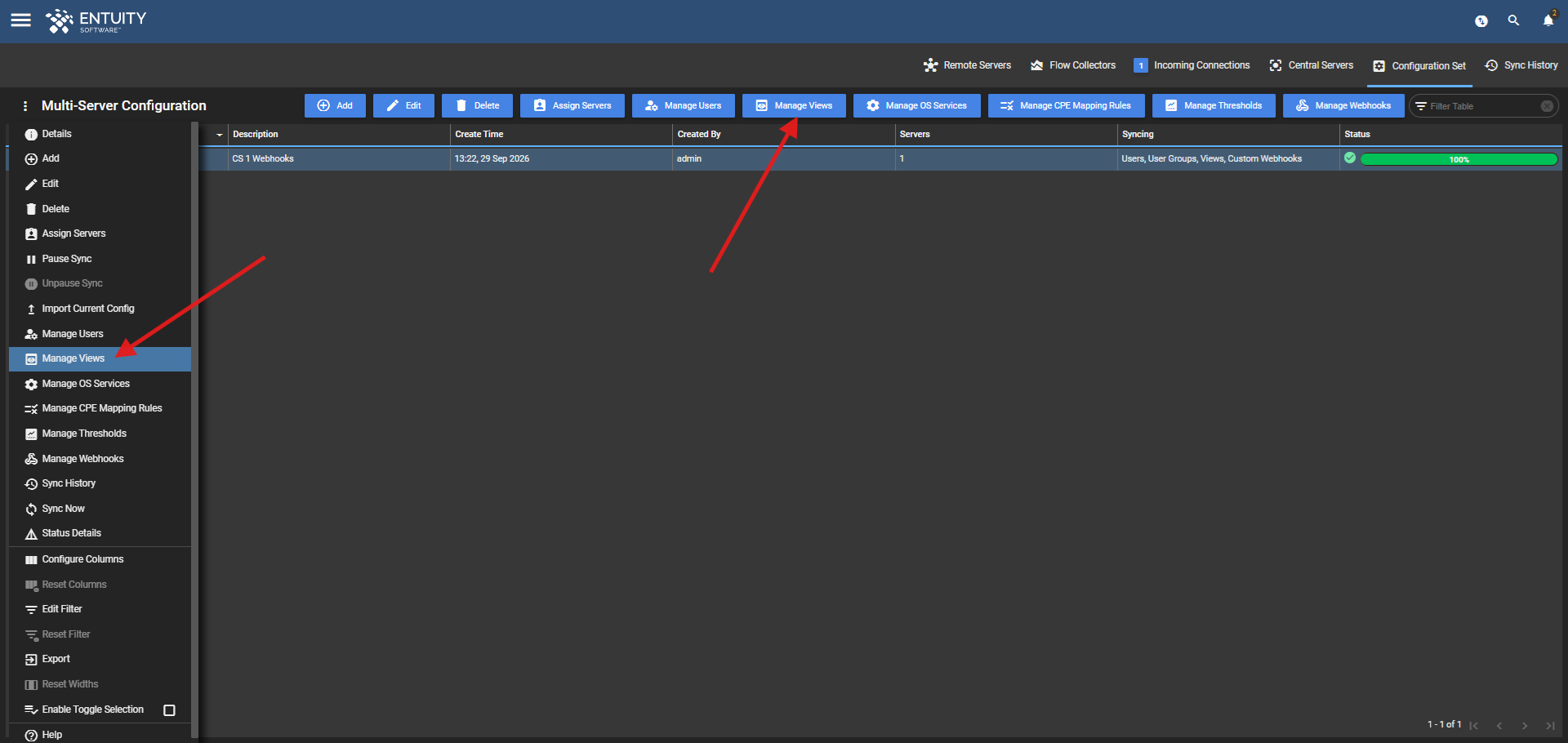1568x743 pixels.
Task: Open the hamburger main menu
Action: pyautogui.click(x=21, y=20)
